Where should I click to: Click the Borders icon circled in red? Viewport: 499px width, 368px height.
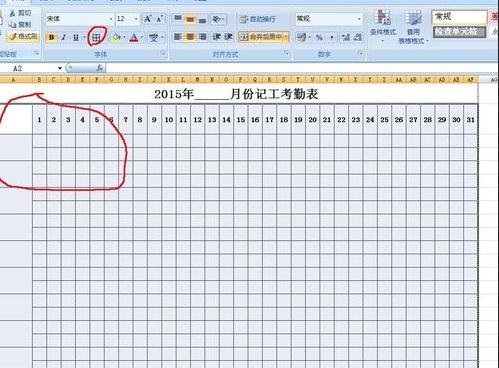pyautogui.click(x=96, y=37)
